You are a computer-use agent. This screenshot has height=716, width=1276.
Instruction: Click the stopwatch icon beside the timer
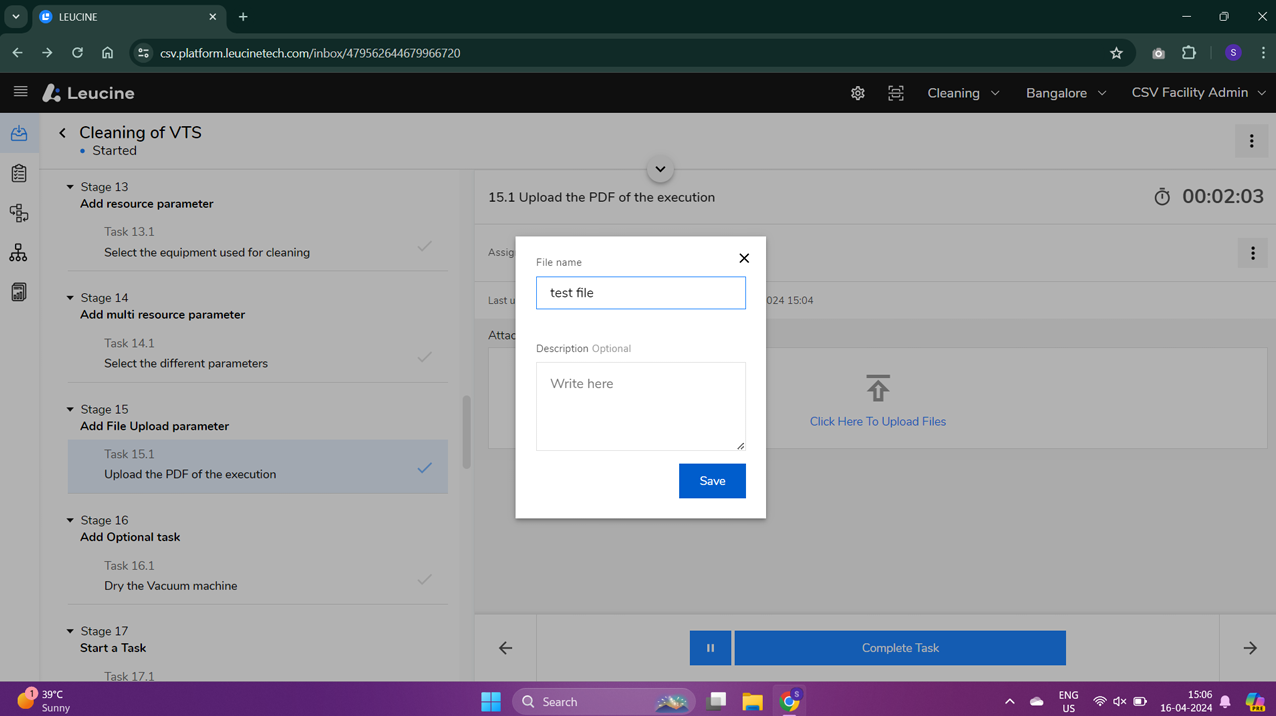pyautogui.click(x=1162, y=197)
